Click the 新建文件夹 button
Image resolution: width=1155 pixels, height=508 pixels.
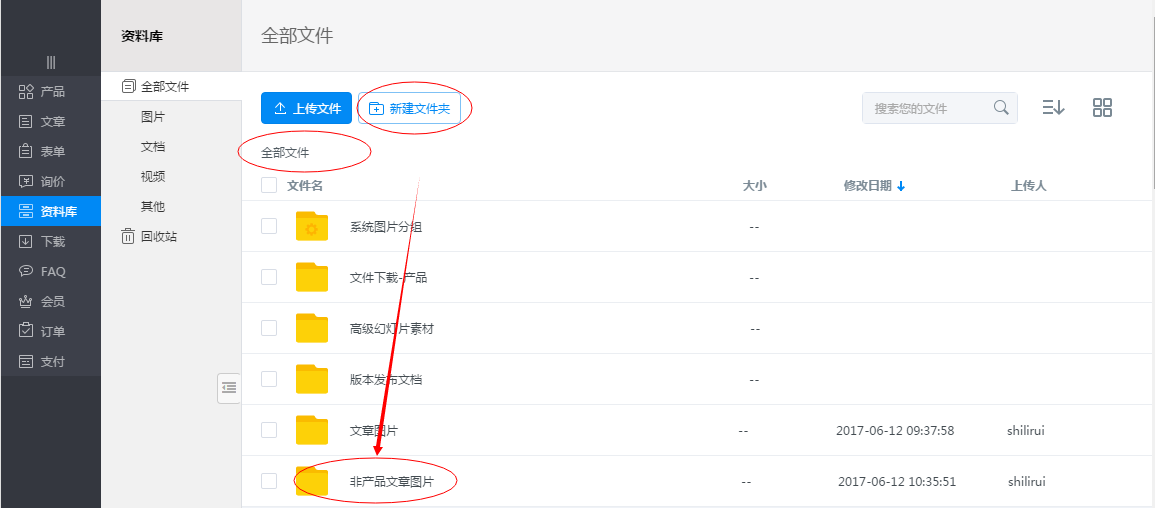point(410,108)
